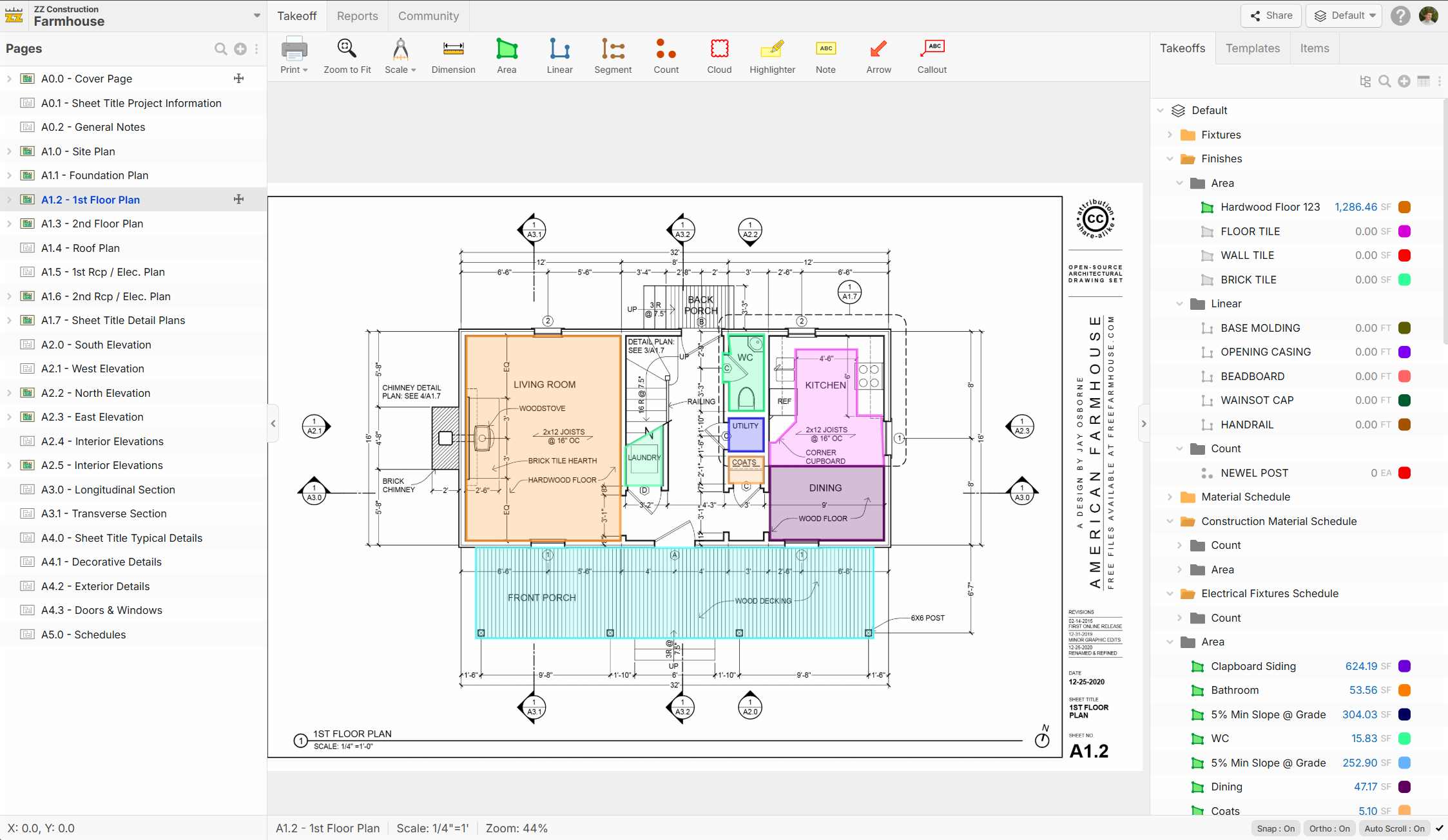Select the Linear measurement tool
Image resolution: width=1448 pixels, height=840 pixels.
pos(559,56)
